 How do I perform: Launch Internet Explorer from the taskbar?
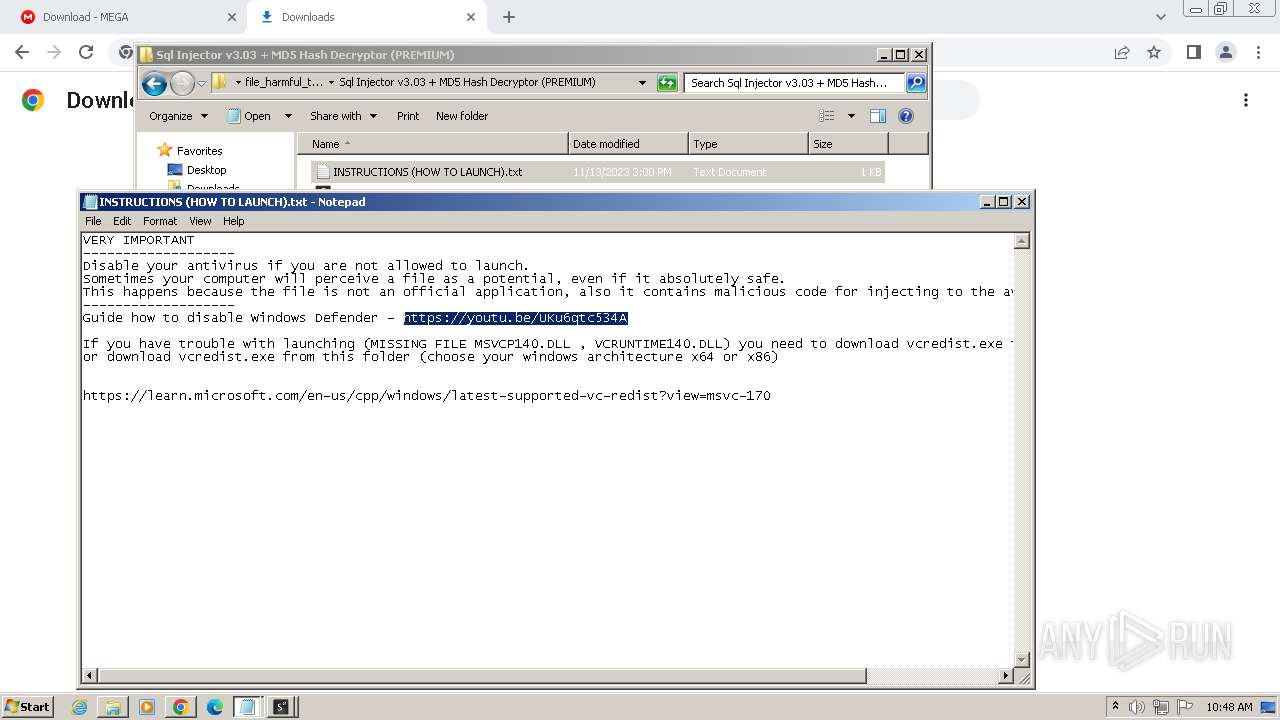point(80,707)
